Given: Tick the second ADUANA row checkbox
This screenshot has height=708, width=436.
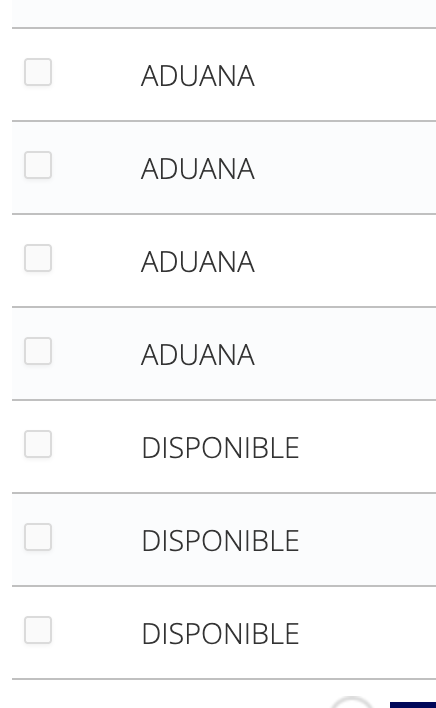Looking at the screenshot, I should click(x=38, y=165).
